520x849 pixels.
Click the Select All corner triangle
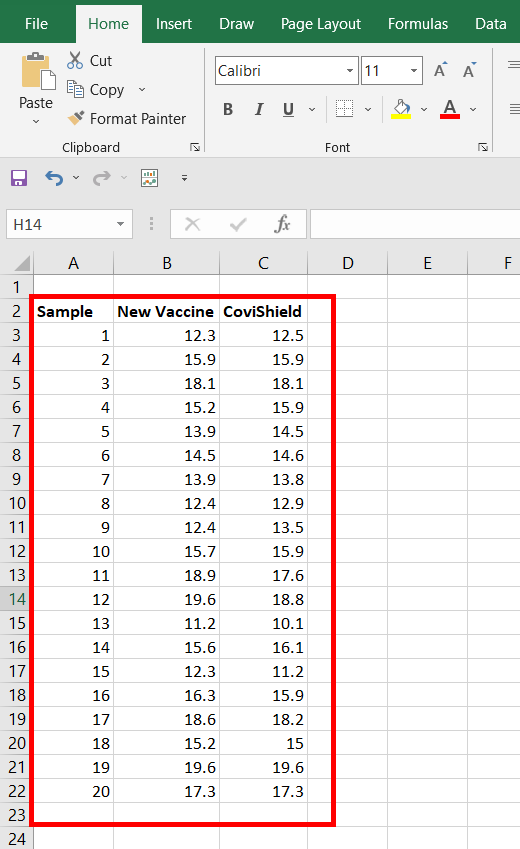22,264
